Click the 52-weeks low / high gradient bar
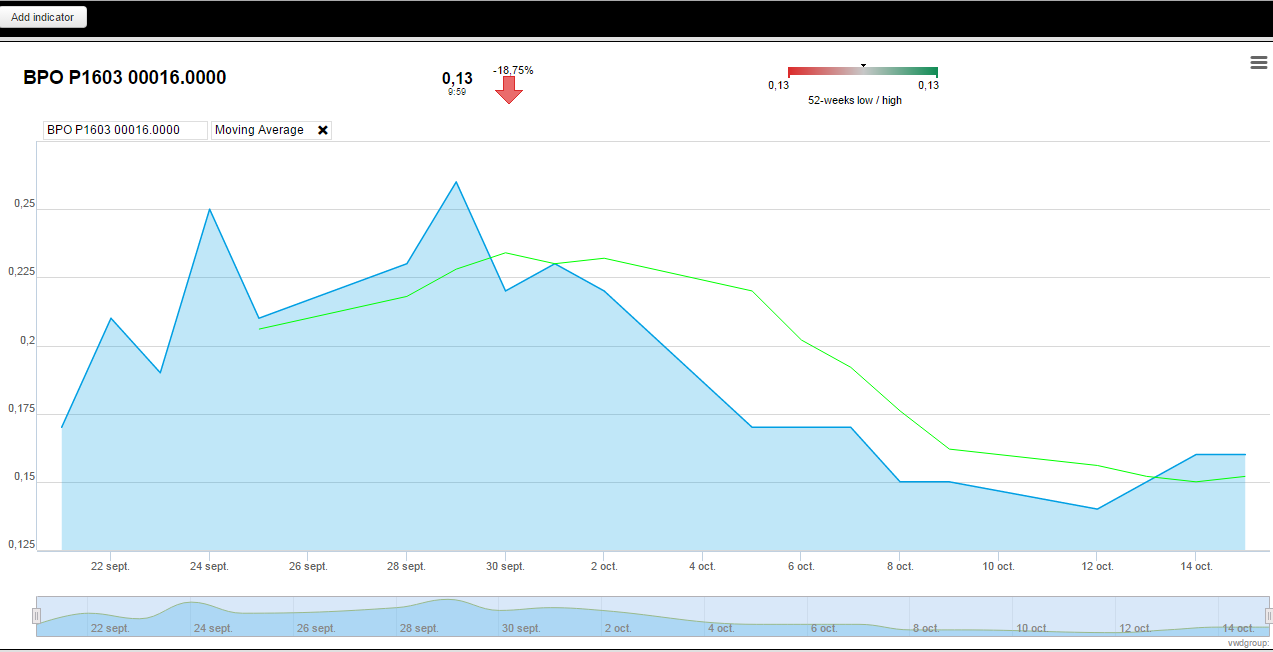Screen dimensions: 1273x652 point(863,72)
